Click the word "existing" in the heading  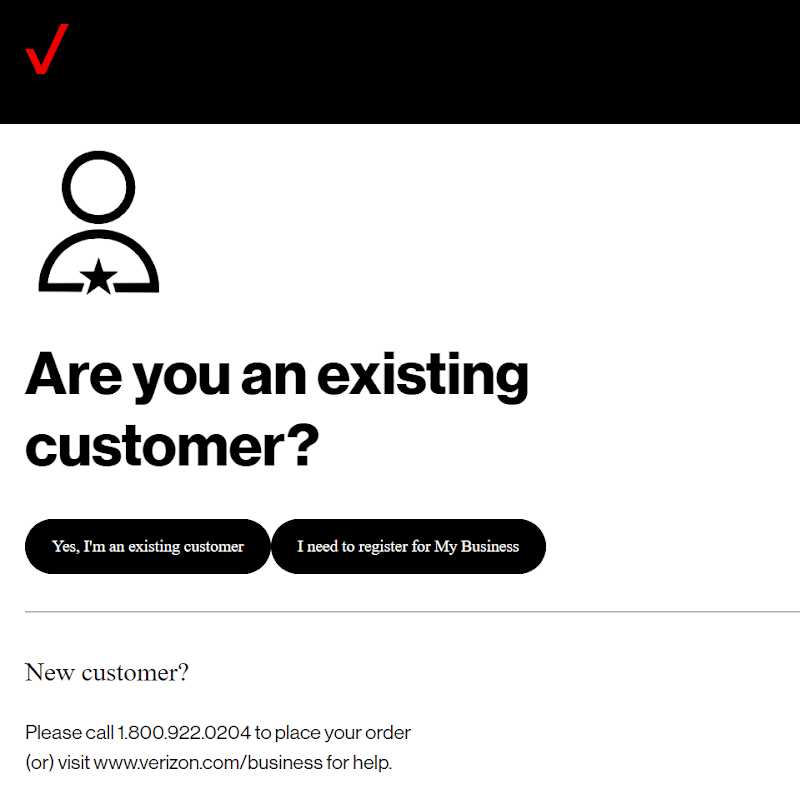coord(423,376)
